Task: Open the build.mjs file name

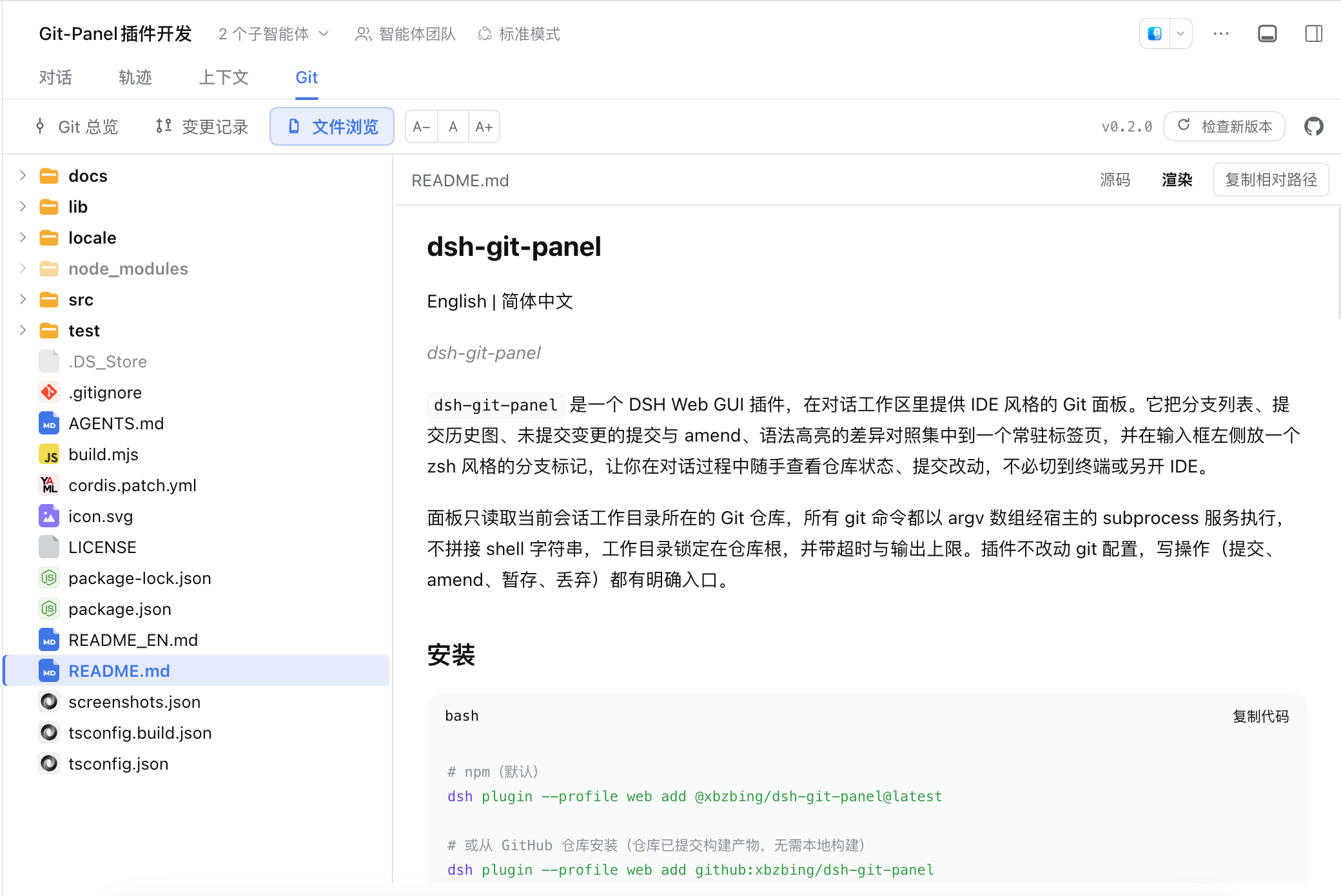Action: pos(103,454)
